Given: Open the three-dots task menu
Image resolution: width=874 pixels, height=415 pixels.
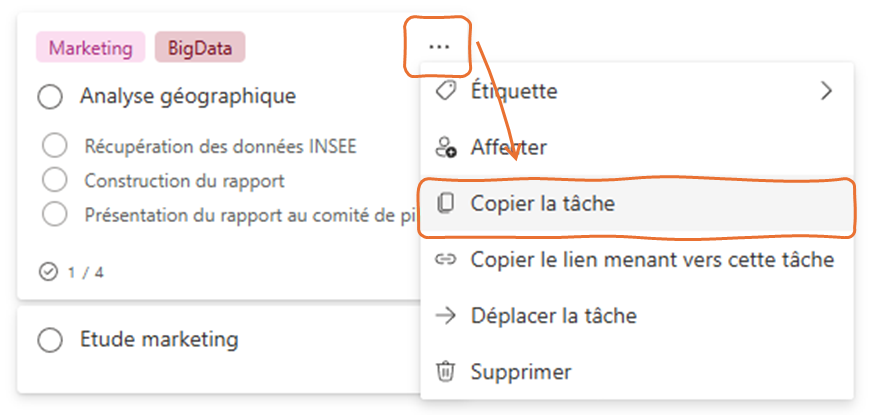Looking at the screenshot, I should 438,47.
